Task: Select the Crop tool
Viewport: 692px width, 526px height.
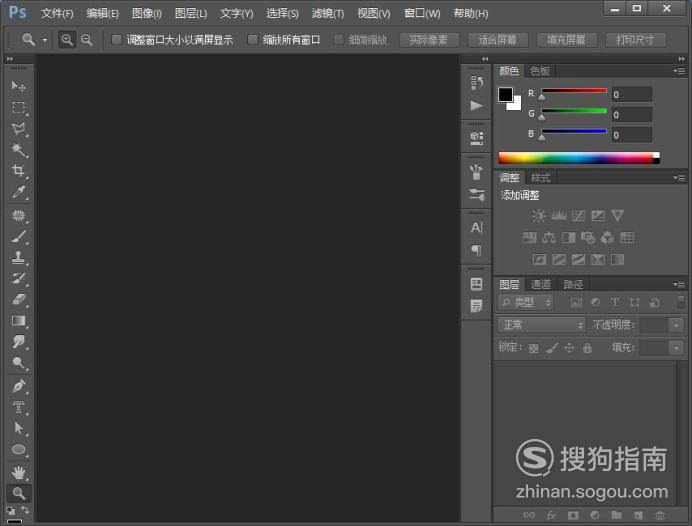Action: click(18, 171)
